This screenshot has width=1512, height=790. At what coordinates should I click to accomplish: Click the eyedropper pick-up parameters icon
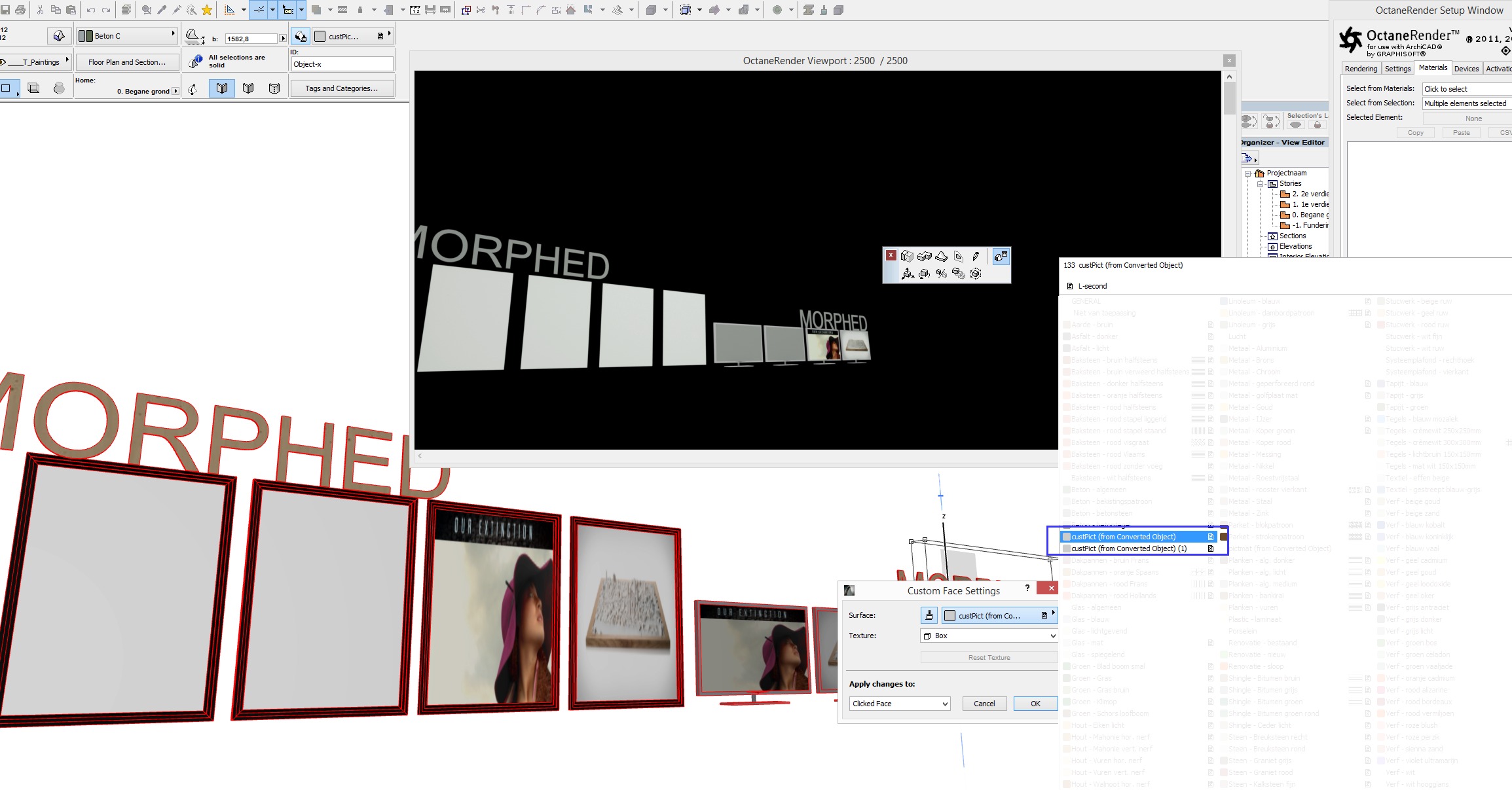click(x=162, y=10)
